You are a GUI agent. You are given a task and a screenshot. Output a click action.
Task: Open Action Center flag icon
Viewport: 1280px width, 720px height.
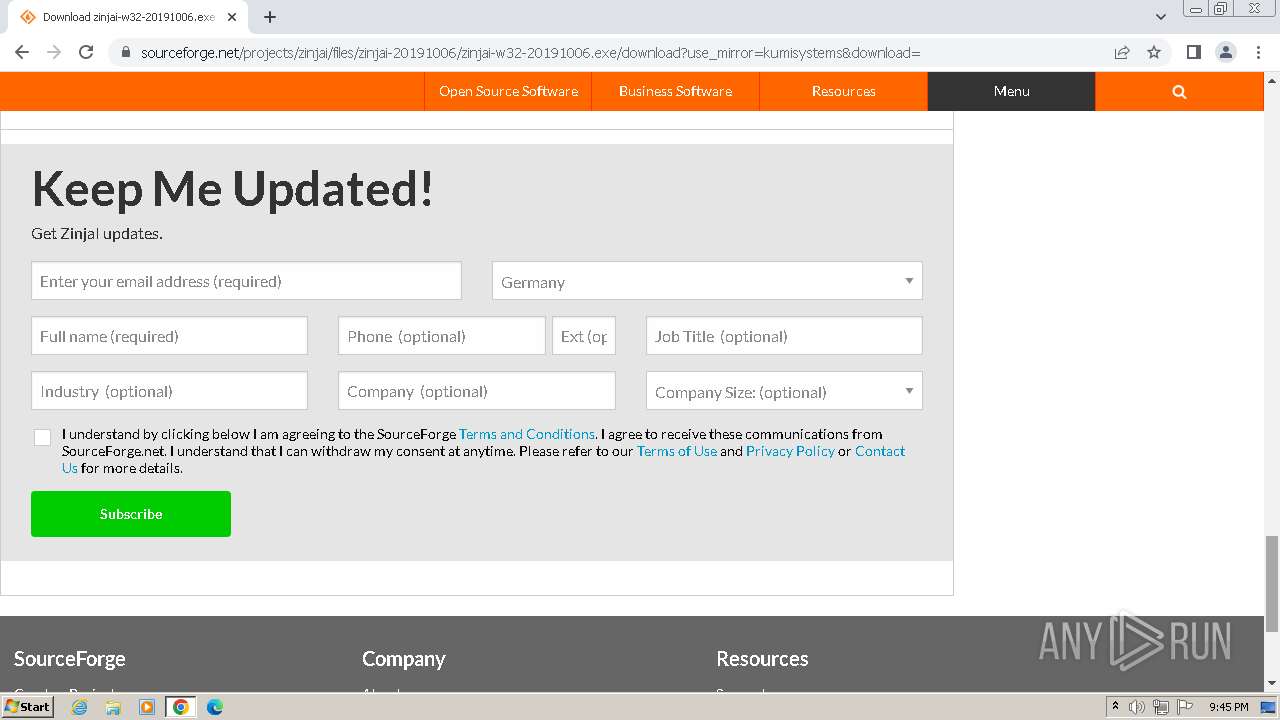pyautogui.click(x=1185, y=707)
